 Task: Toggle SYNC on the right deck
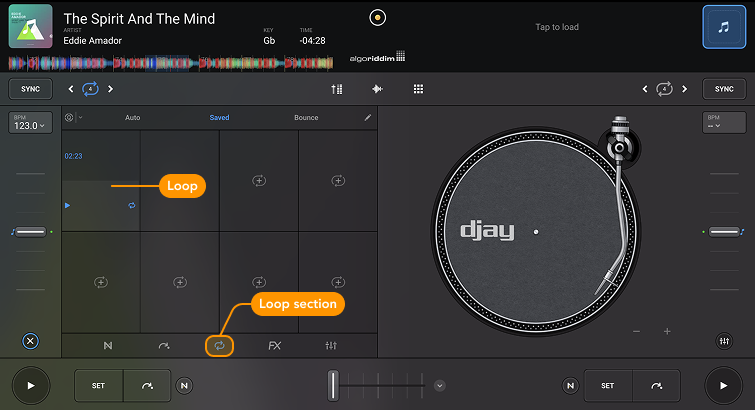724,89
